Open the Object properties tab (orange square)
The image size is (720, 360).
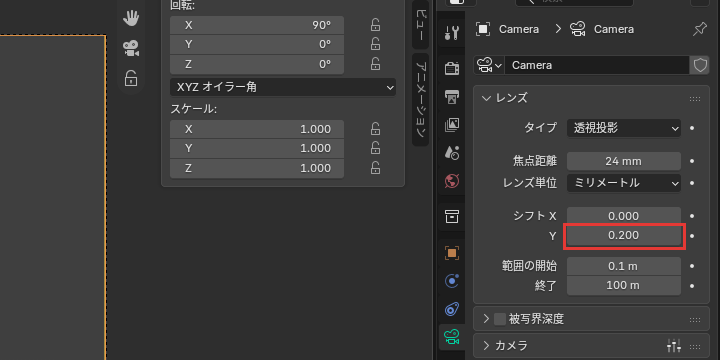coord(452,253)
